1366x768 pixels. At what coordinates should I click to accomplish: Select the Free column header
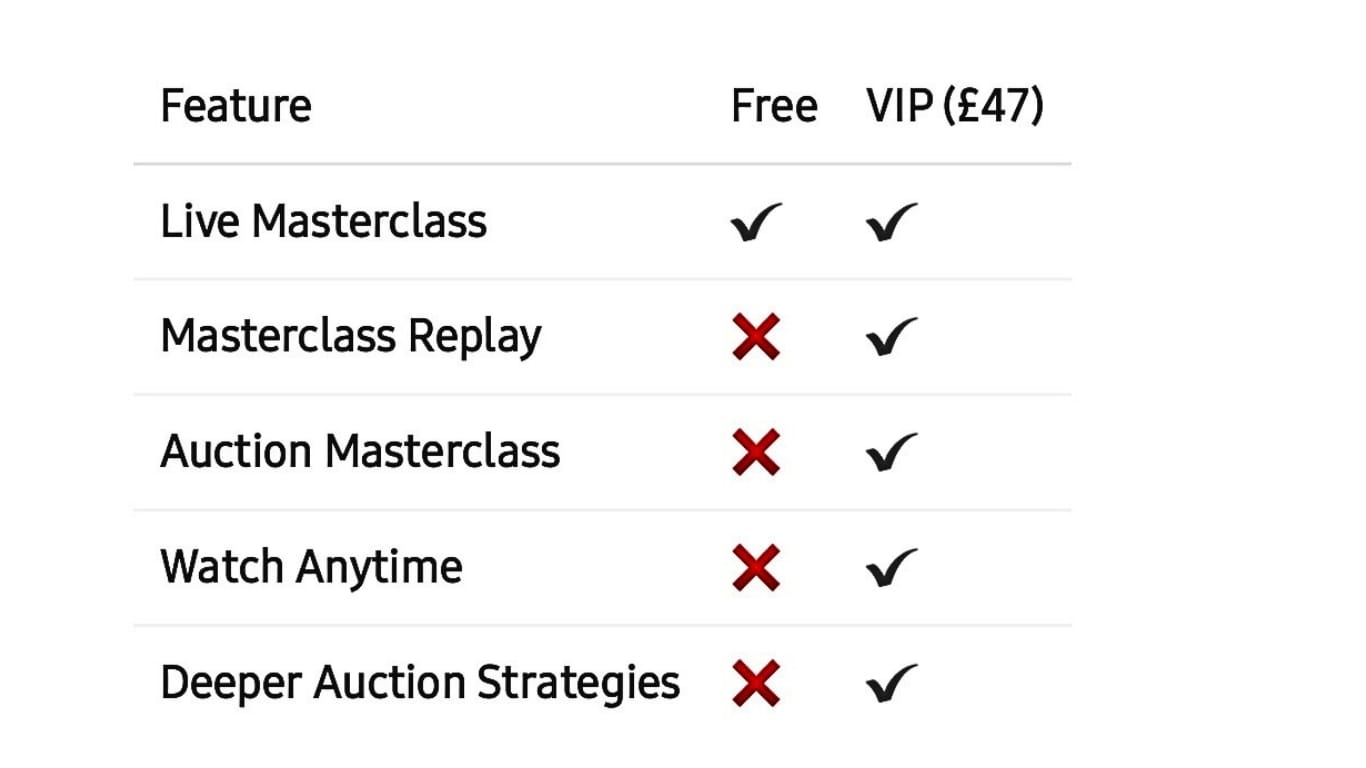(774, 106)
